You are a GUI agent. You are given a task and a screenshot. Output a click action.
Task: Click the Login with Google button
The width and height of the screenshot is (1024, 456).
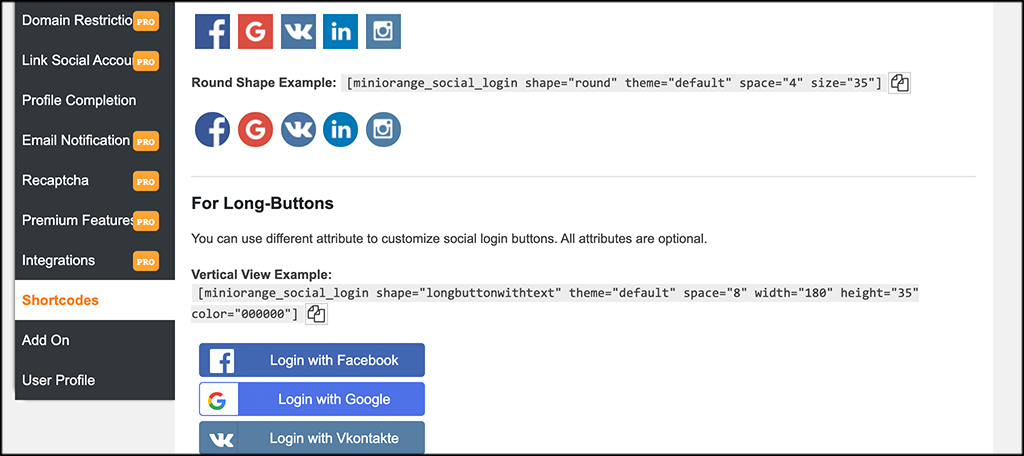[x=312, y=399]
